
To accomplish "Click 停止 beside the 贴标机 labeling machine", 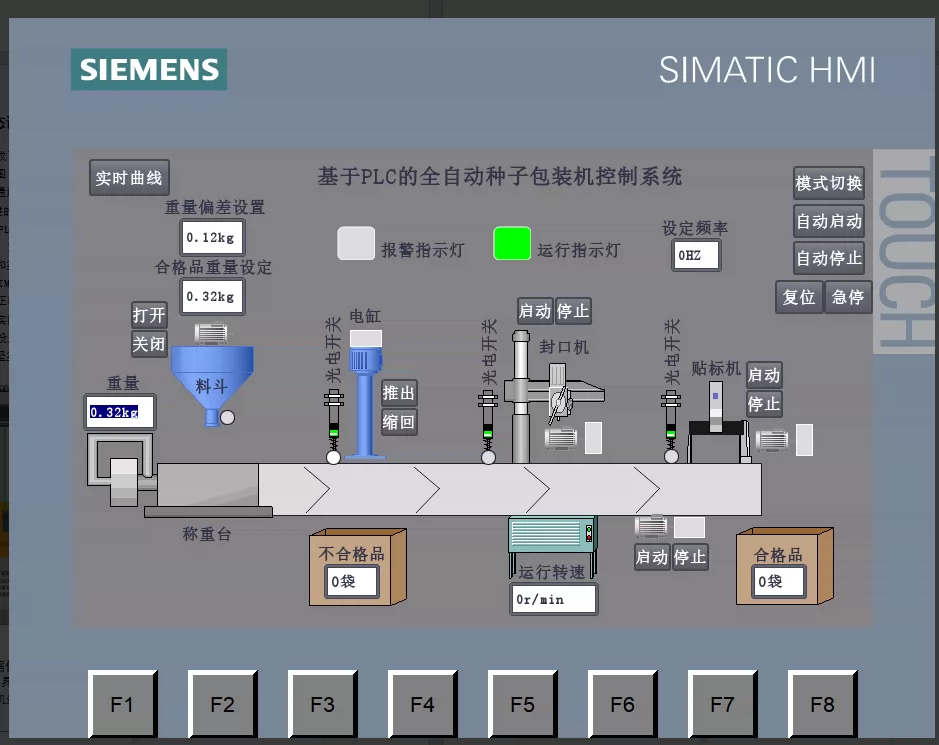I will click(764, 404).
